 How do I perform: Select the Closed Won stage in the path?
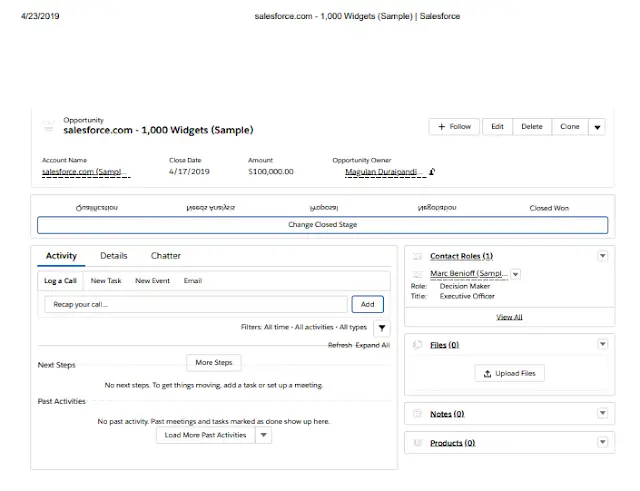(549, 208)
